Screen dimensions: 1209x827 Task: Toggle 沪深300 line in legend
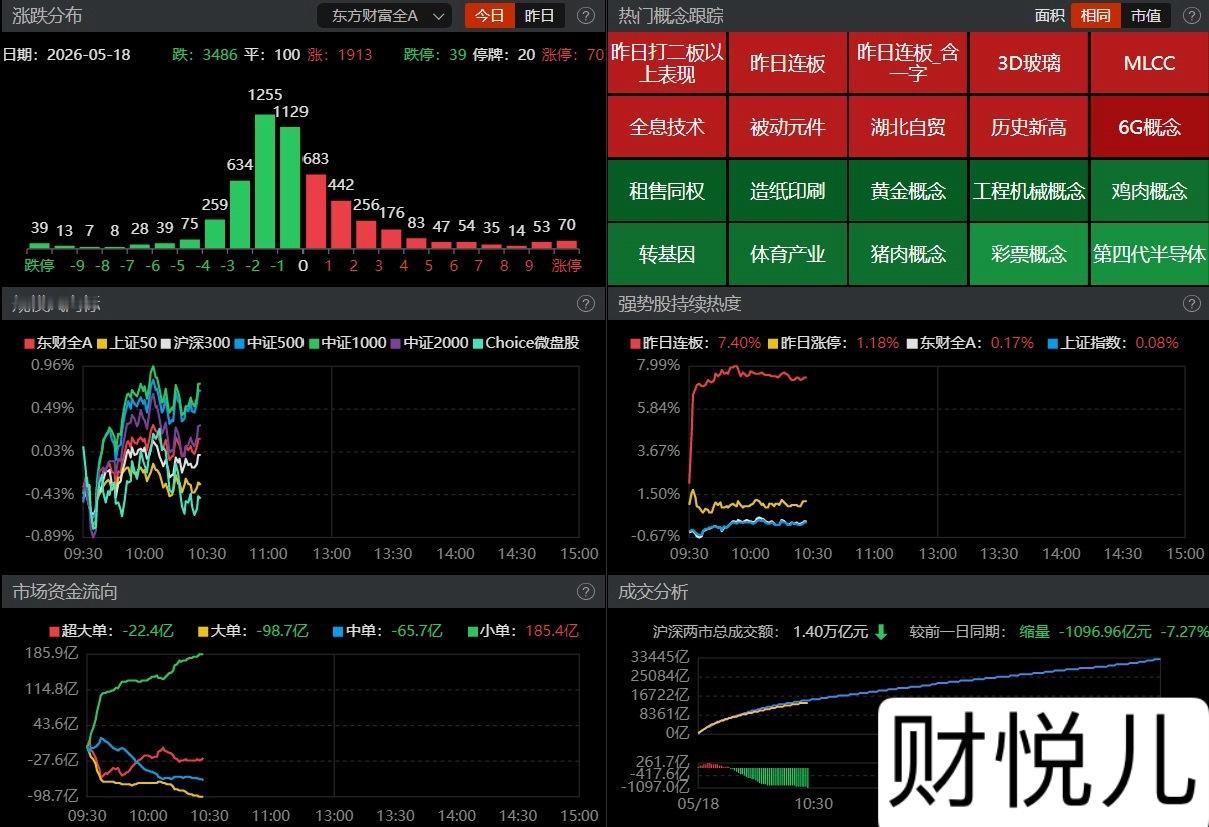196,343
